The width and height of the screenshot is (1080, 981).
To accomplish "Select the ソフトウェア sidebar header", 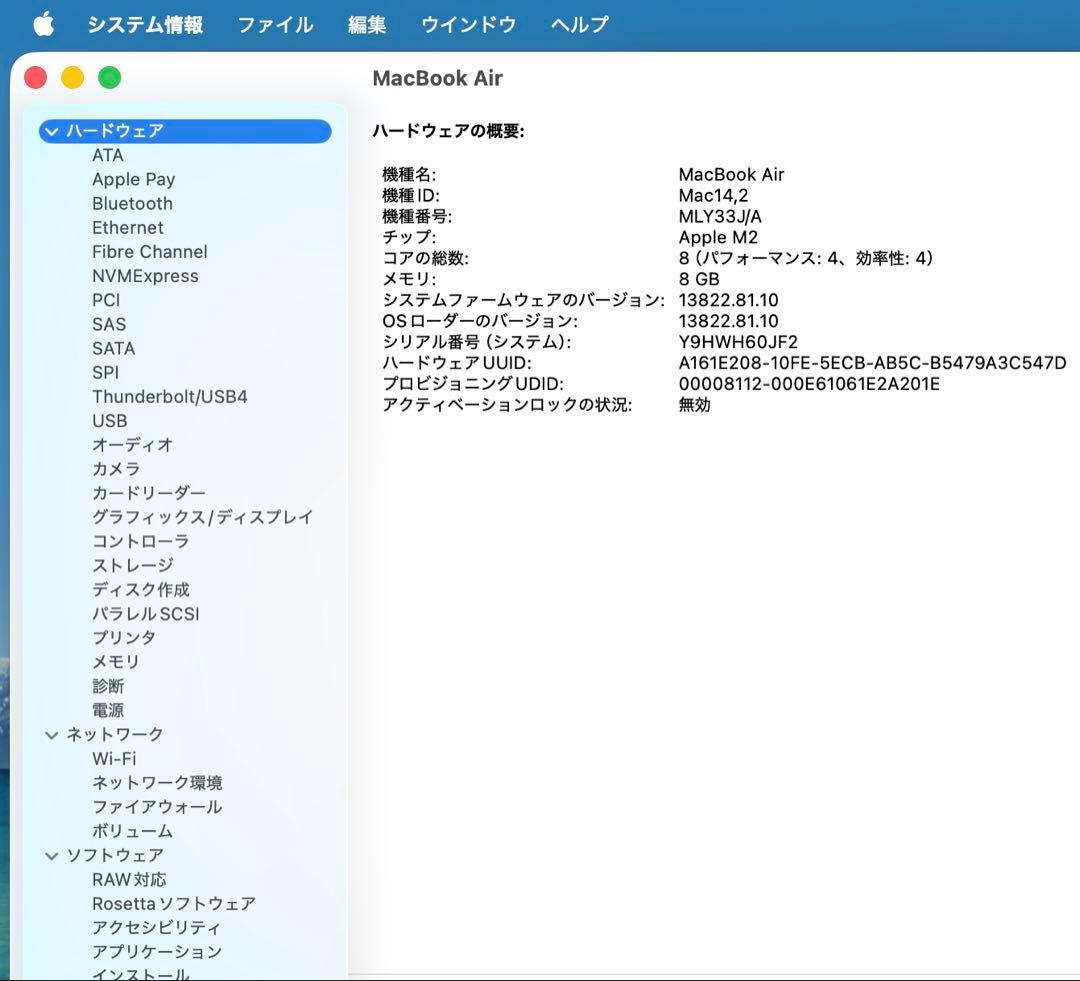I will [x=114, y=856].
